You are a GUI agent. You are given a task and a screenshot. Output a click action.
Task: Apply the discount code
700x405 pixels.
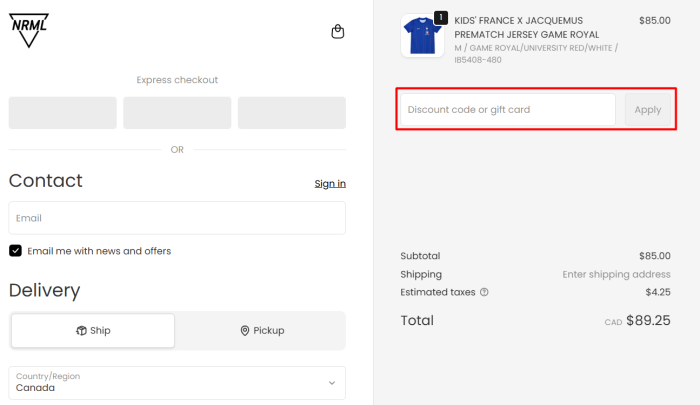[x=647, y=109]
